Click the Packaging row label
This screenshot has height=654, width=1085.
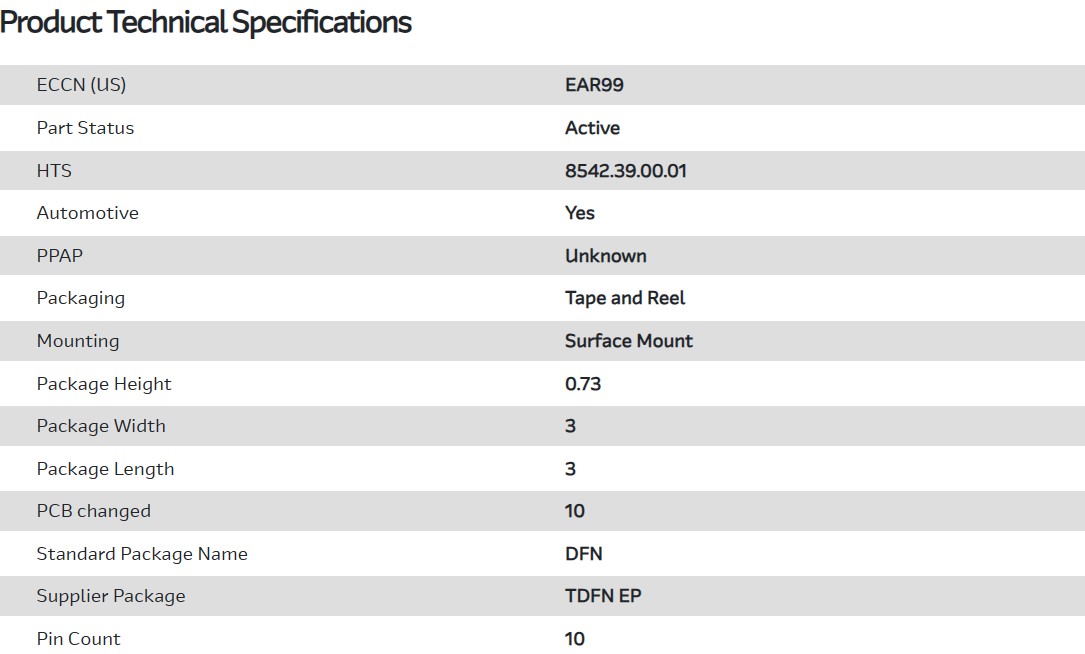(80, 298)
